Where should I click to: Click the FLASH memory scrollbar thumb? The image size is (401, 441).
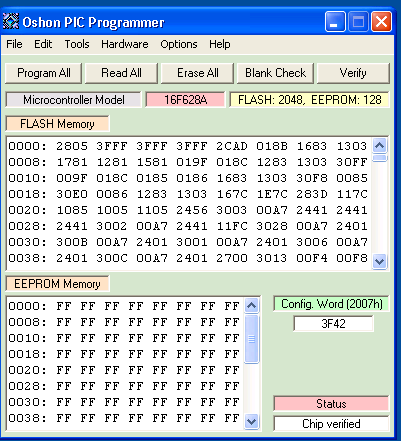coord(380,158)
